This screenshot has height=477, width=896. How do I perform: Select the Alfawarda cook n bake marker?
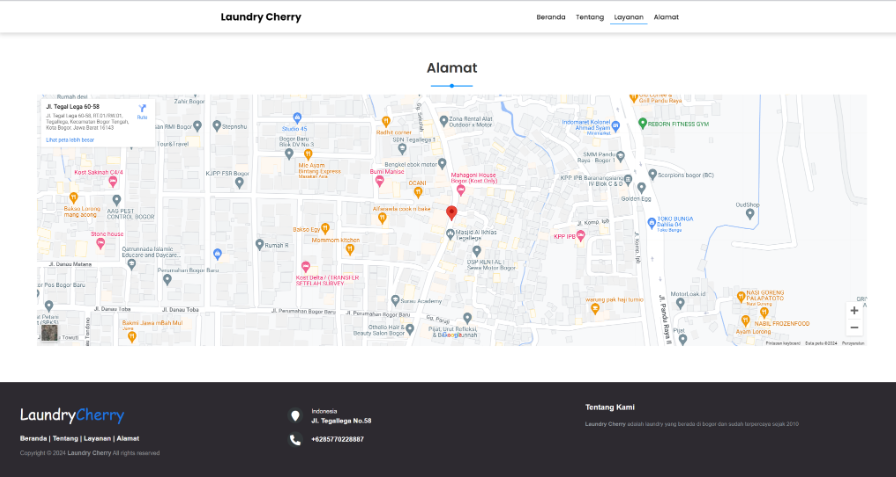382,218
